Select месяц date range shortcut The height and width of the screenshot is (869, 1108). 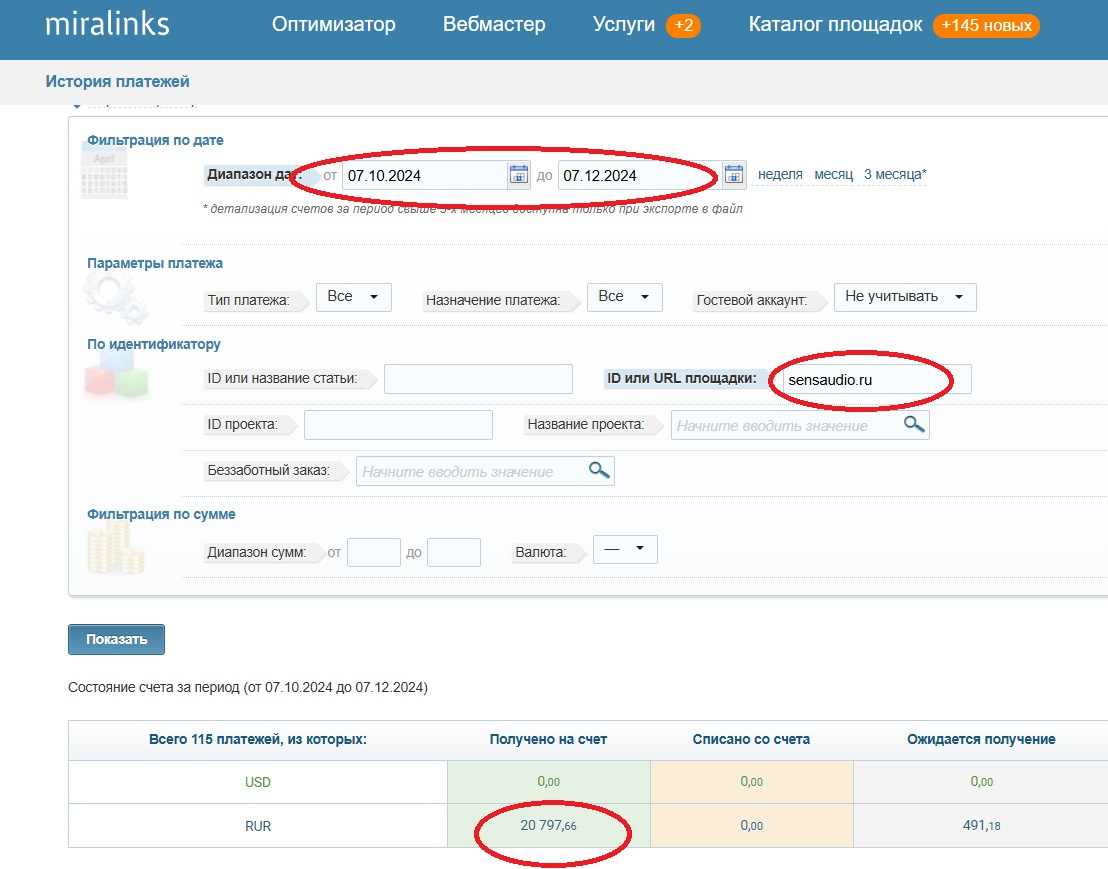coord(834,175)
